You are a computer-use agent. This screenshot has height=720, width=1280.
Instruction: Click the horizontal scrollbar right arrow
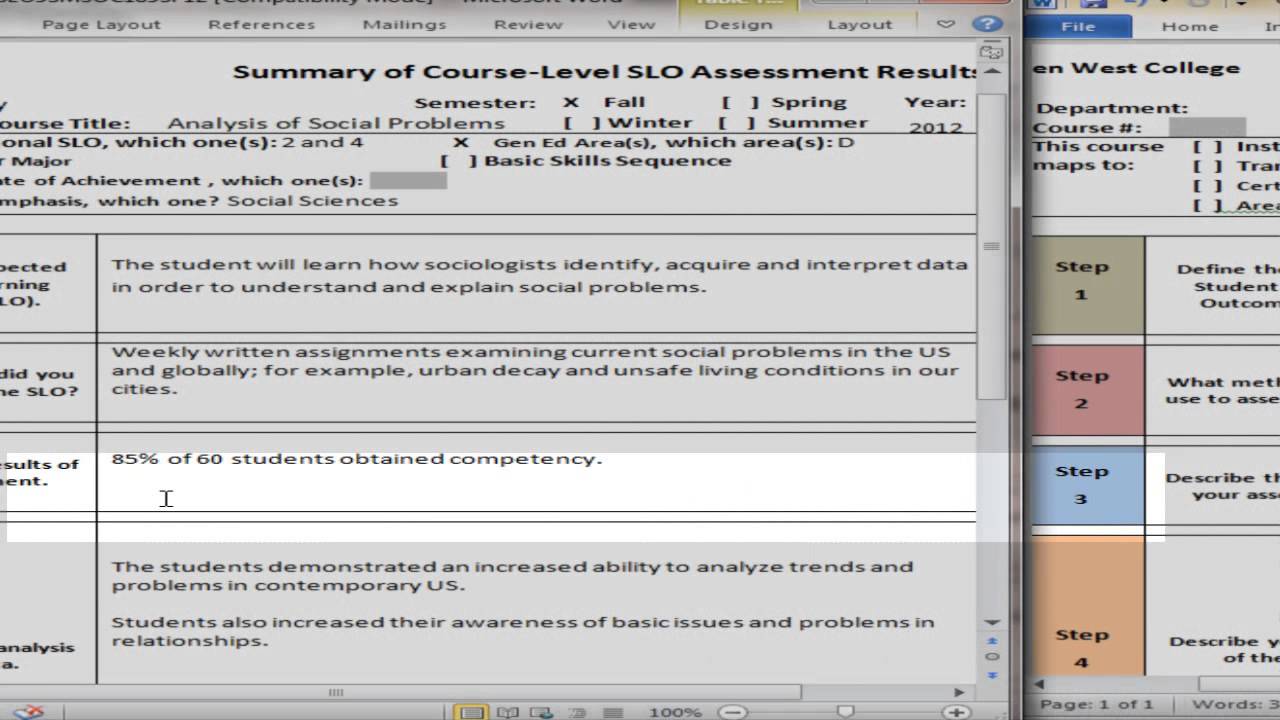click(959, 692)
